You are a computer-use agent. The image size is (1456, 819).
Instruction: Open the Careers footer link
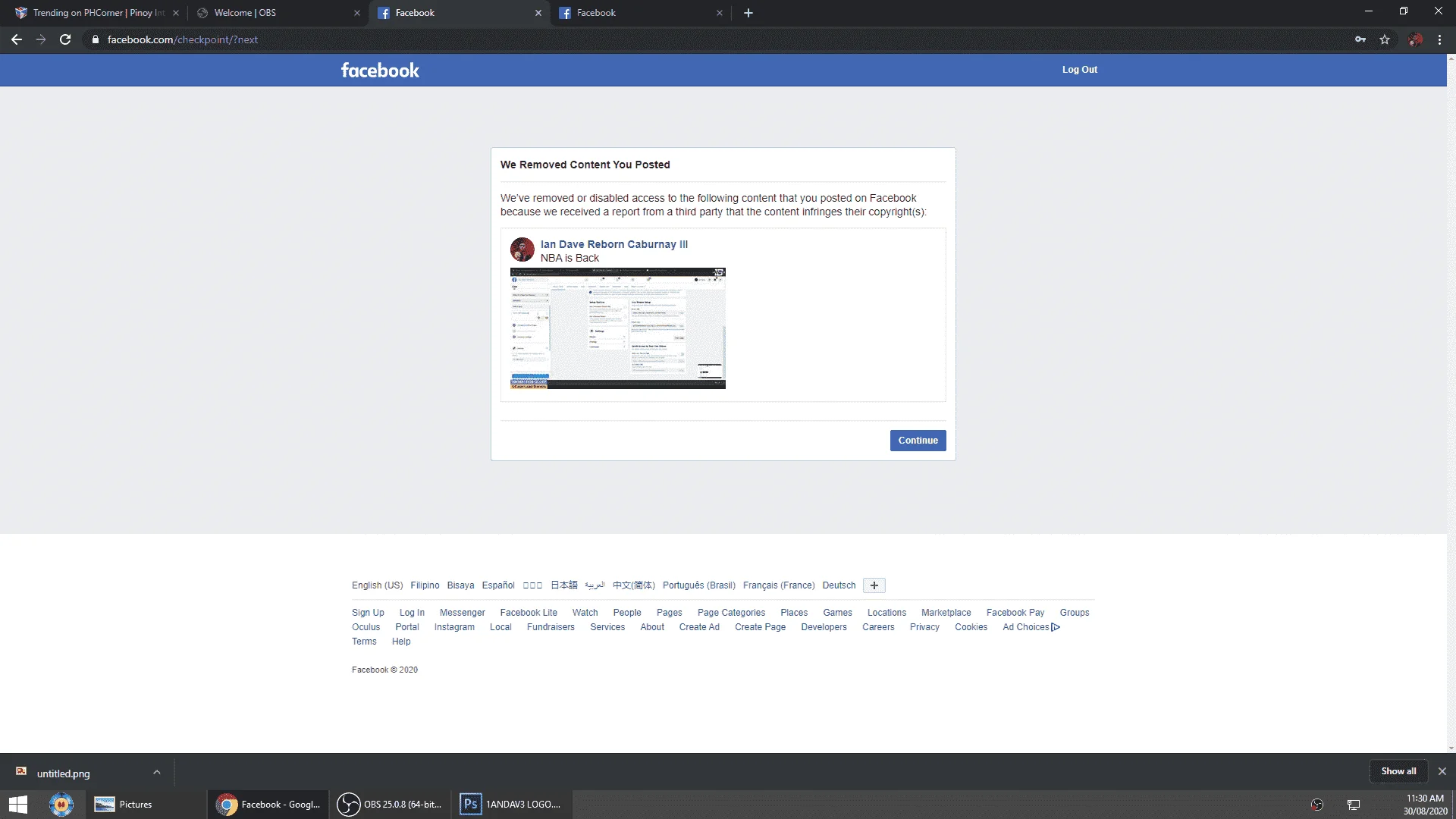point(878,627)
